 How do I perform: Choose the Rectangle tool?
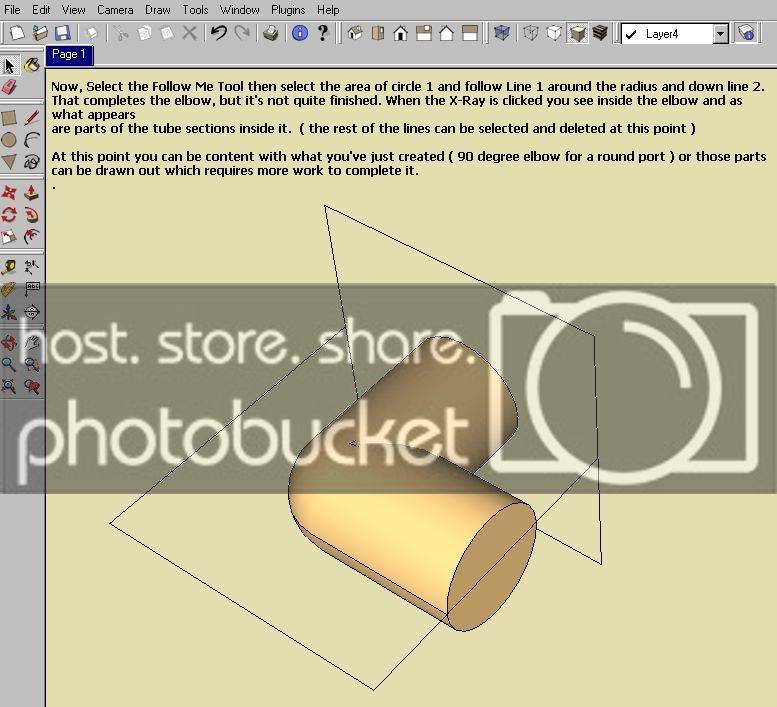[9, 118]
